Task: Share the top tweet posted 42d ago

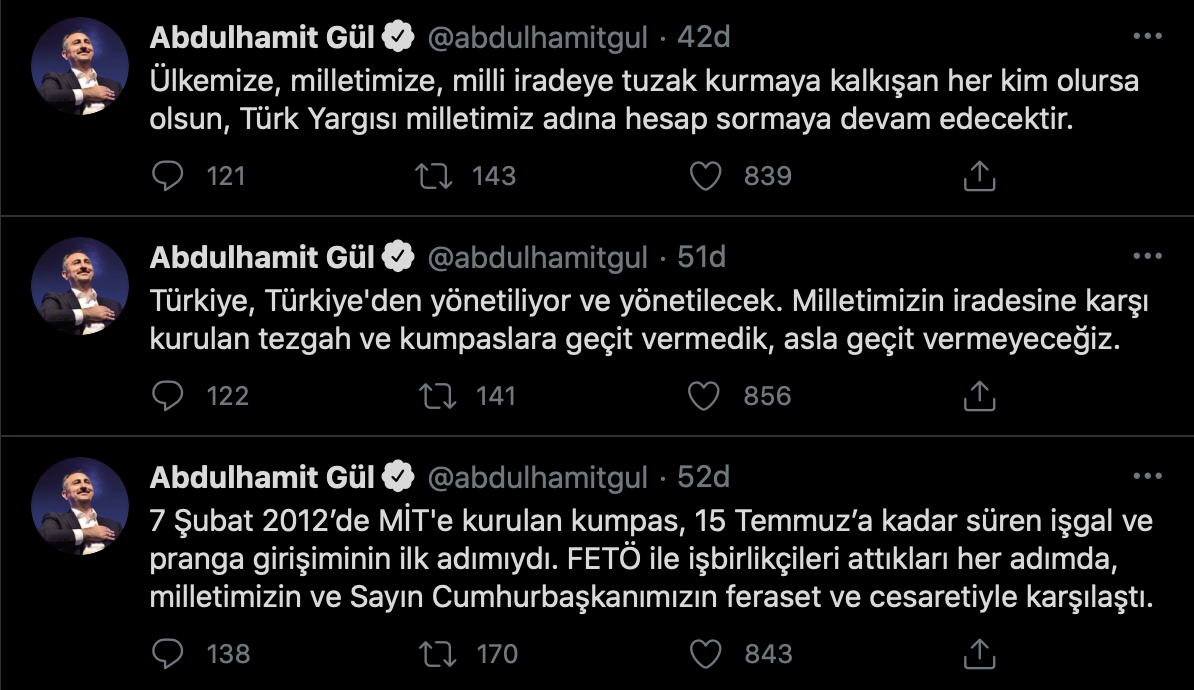Action: pos(981,176)
